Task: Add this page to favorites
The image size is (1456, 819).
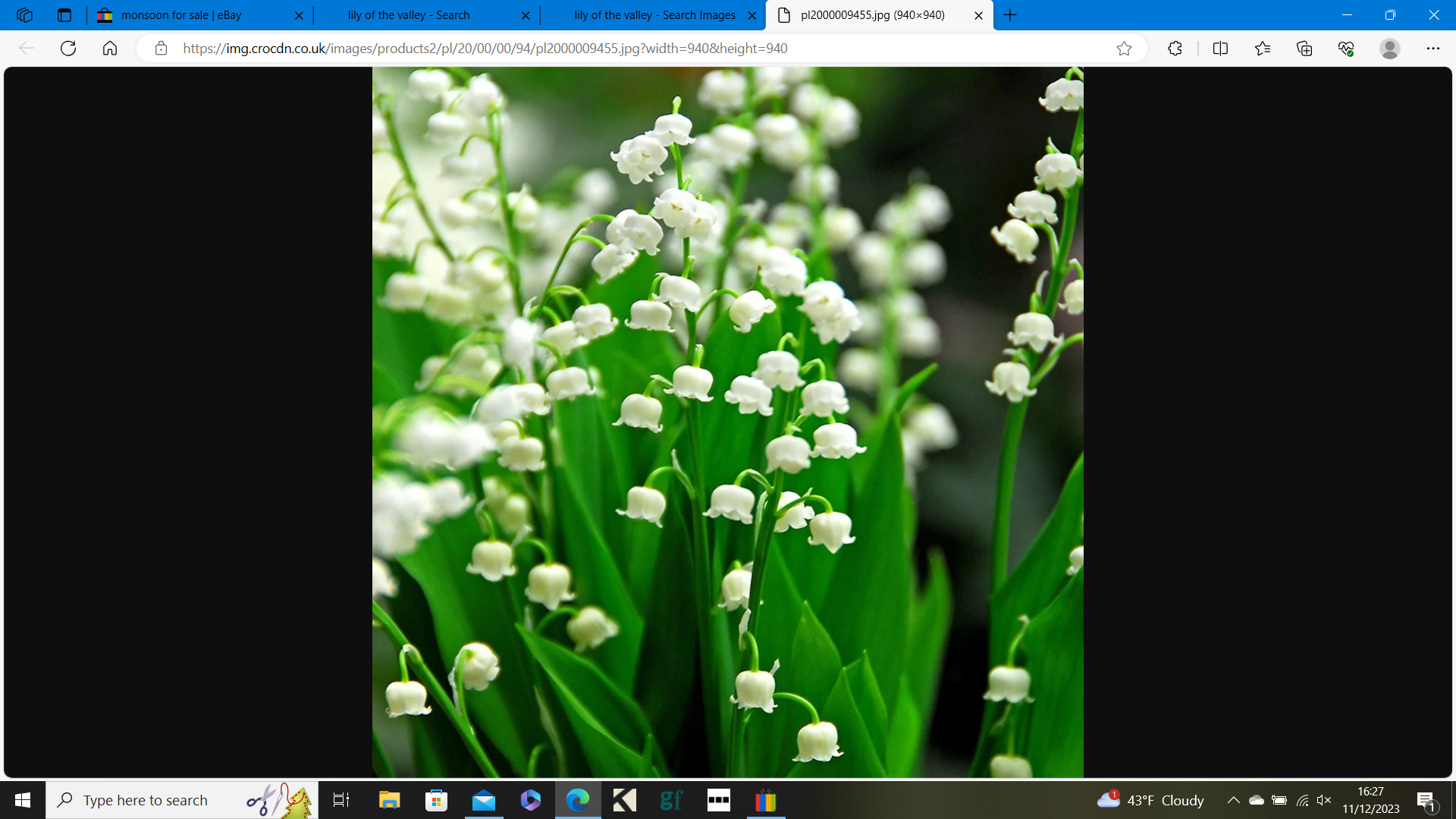Action: [x=1124, y=49]
